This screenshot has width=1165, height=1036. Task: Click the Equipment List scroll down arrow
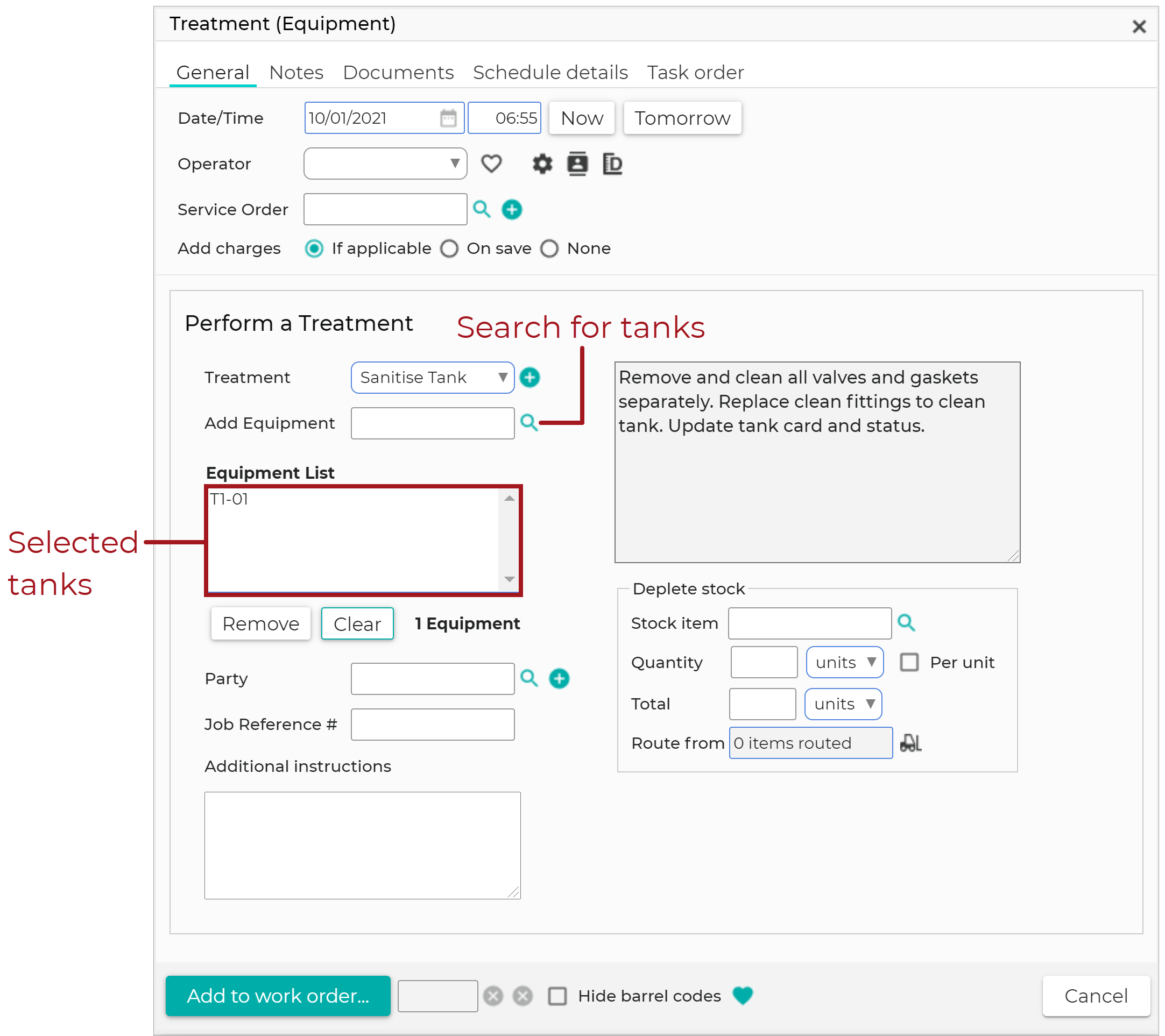[510, 579]
